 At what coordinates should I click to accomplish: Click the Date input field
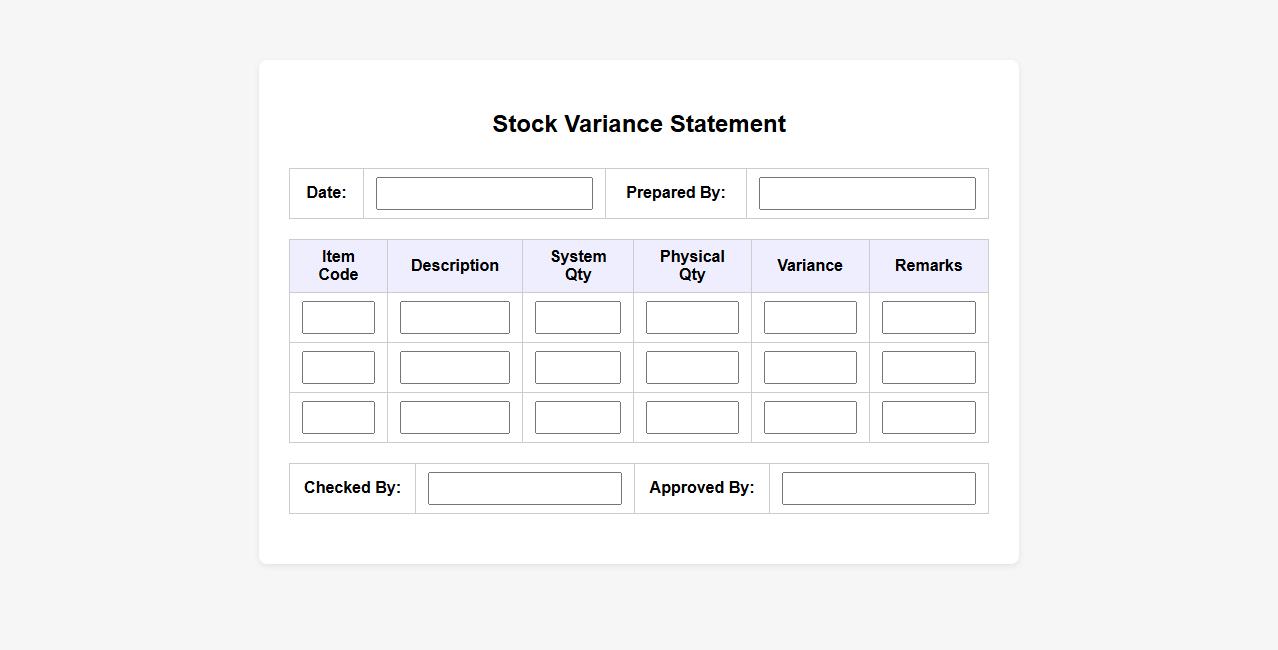coord(484,193)
